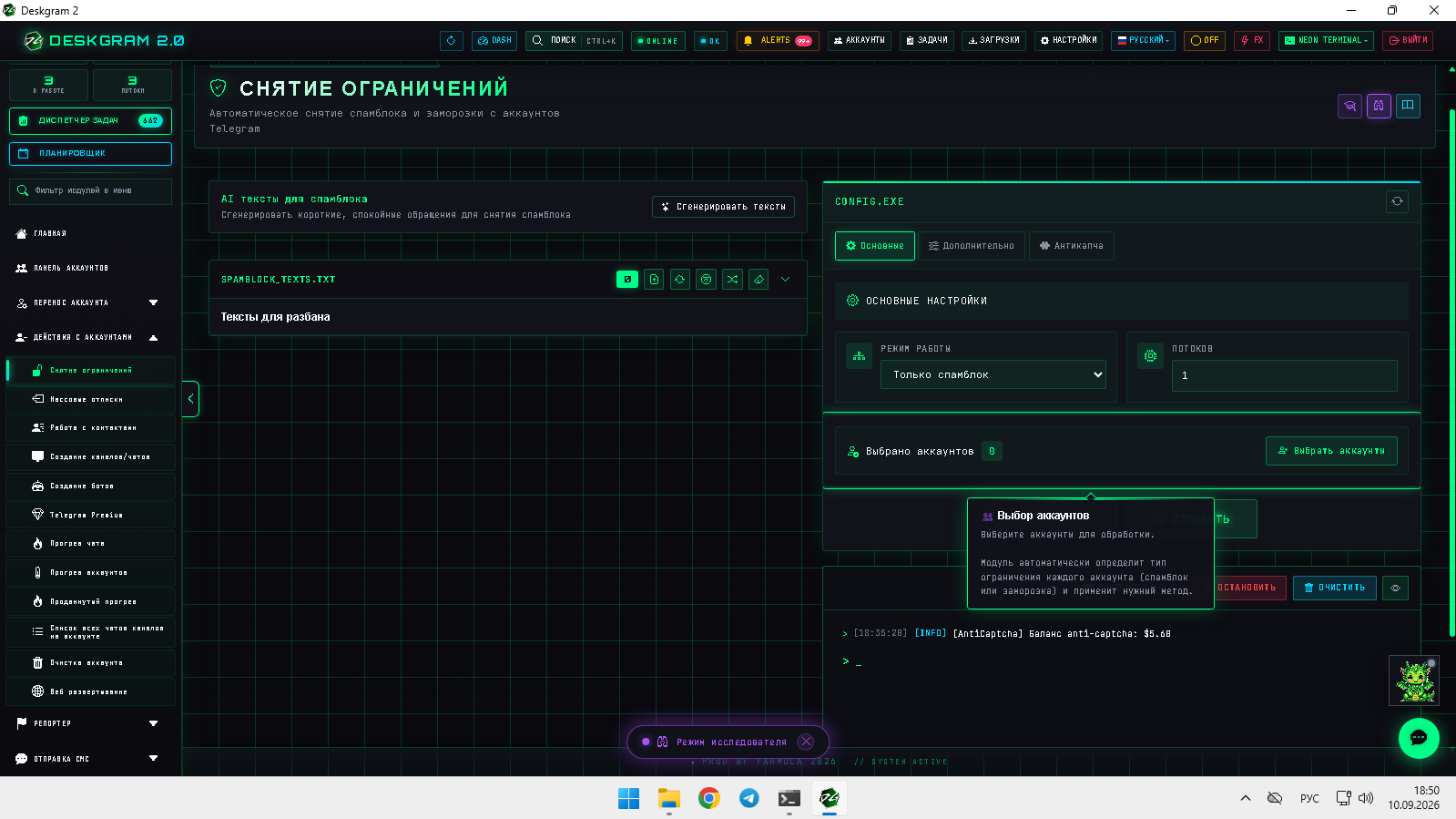The width and height of the screenshot is (1456, 819).
Task: Toggle the OFF power switch in top bar
Action: point(1205,41)
